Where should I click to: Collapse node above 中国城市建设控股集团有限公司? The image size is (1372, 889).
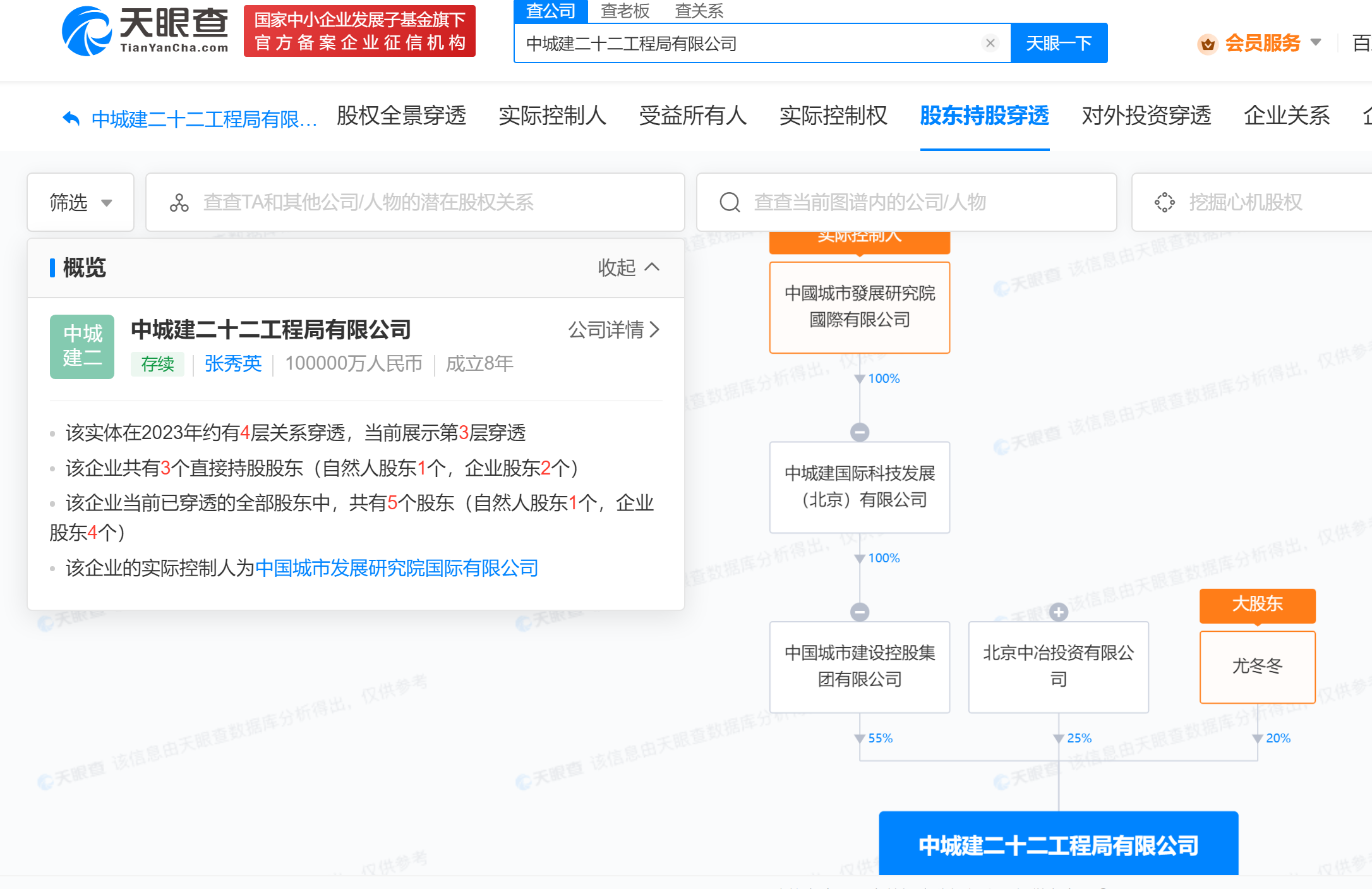[x=860, y=612]
